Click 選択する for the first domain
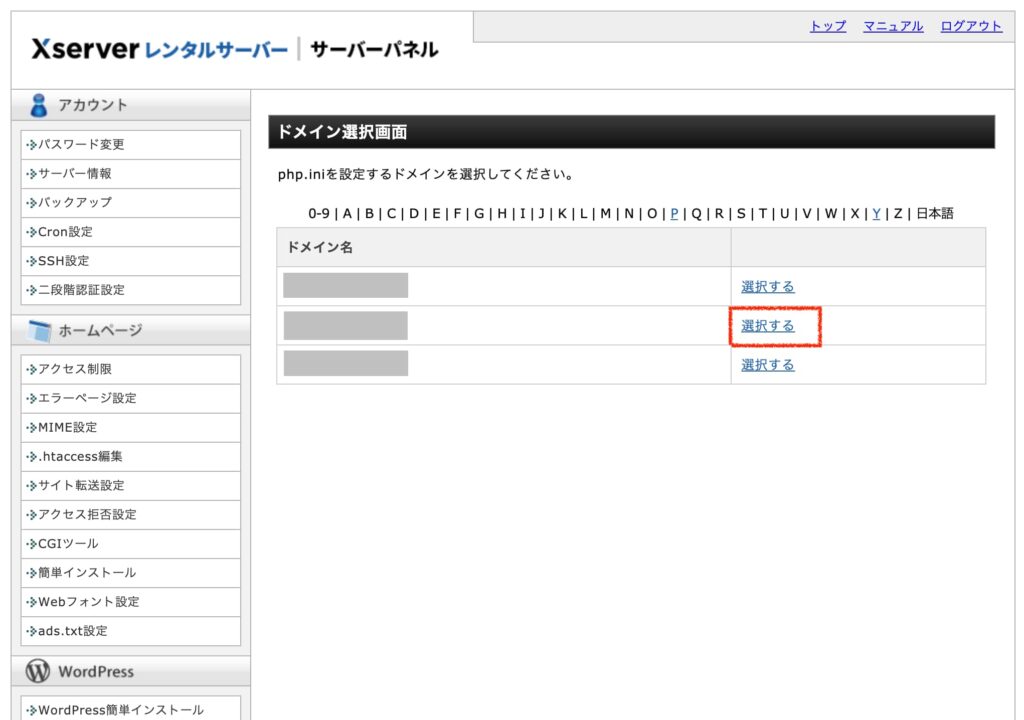1024x720 pixels. [x=767, y=287]
